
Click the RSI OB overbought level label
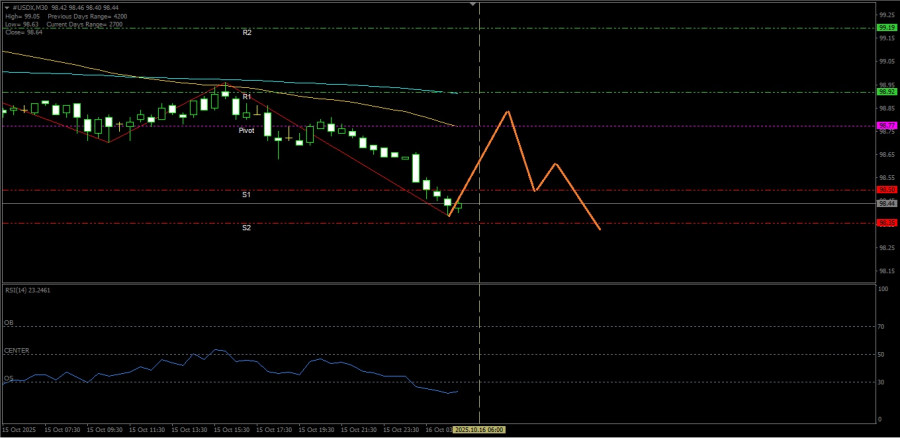coord(8,323)
